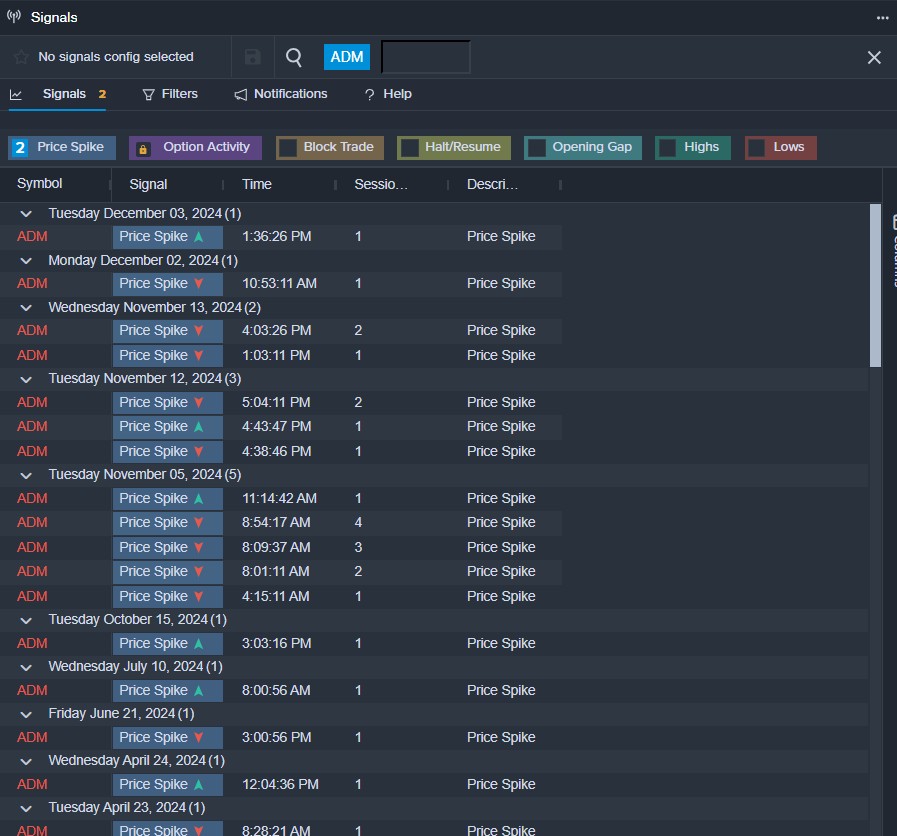Open the Notifications tab
The width and height of the screenshot is (897, 836).
click(x=281, y=94)
